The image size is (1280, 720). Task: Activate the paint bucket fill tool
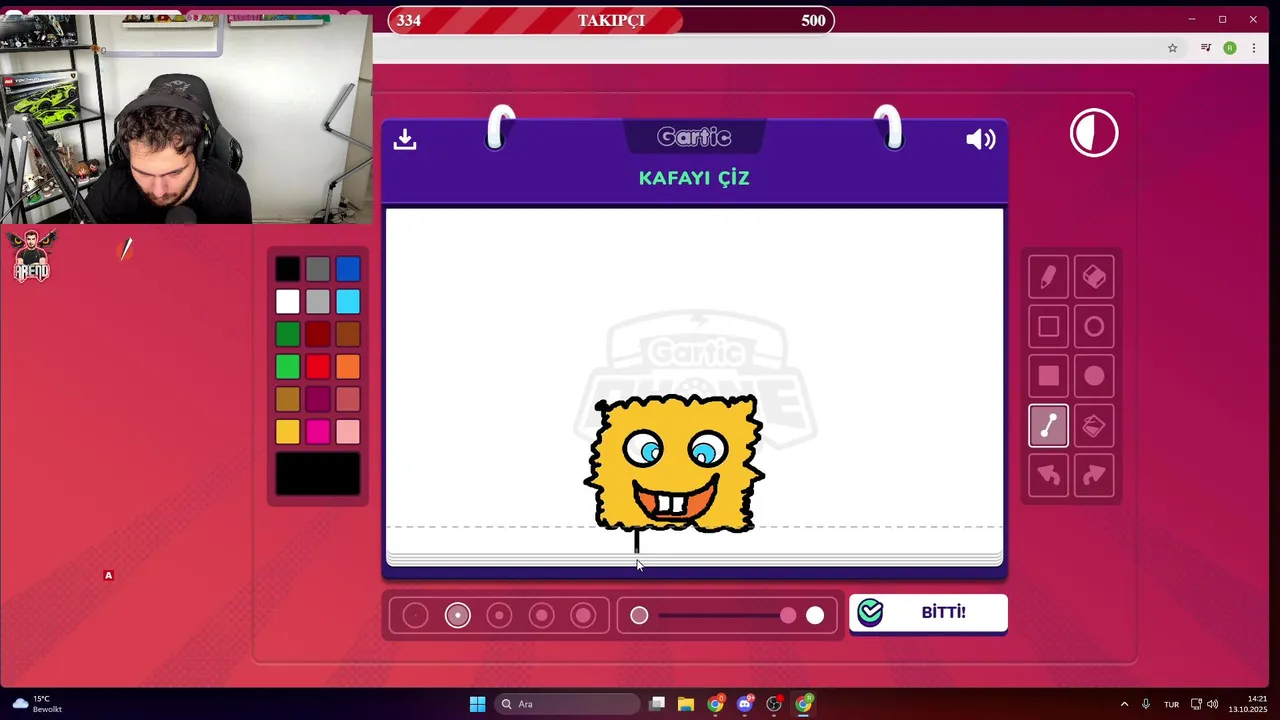point(1094,426)
